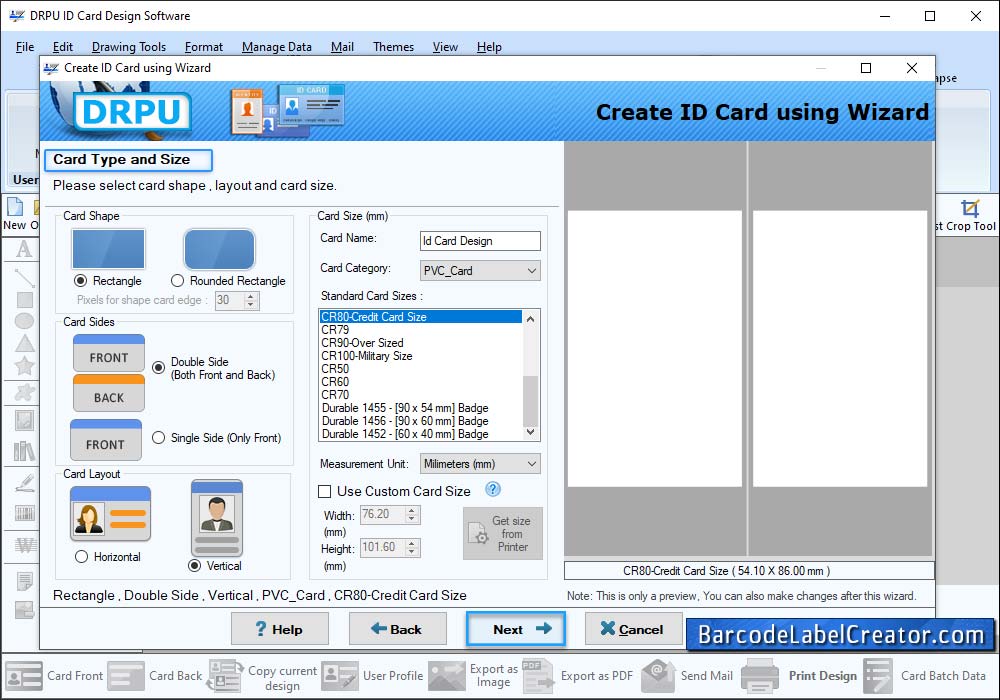Open the Manage Data menu
This screenshot has height=700, width=1000.
click(x=277, y=47)
